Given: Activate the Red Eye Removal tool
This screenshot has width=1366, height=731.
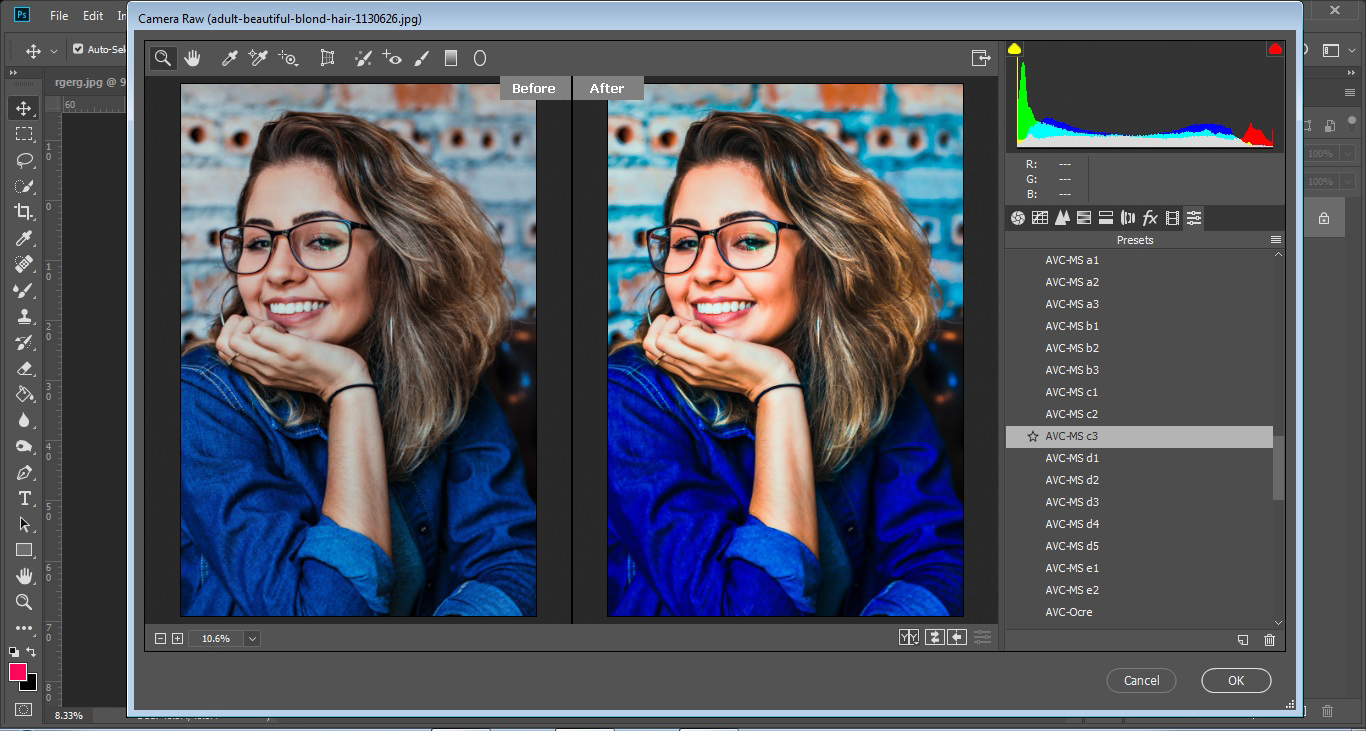Looking at the screenshot, I should click(x=391, y=59).
